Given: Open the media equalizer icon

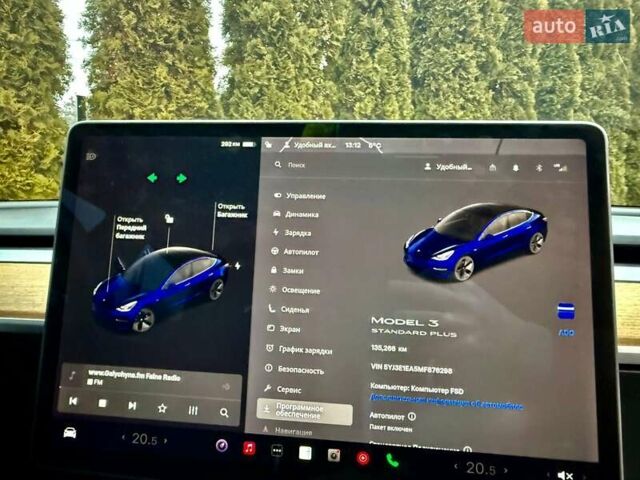Looking at the screenshot, I should [193, 409].
